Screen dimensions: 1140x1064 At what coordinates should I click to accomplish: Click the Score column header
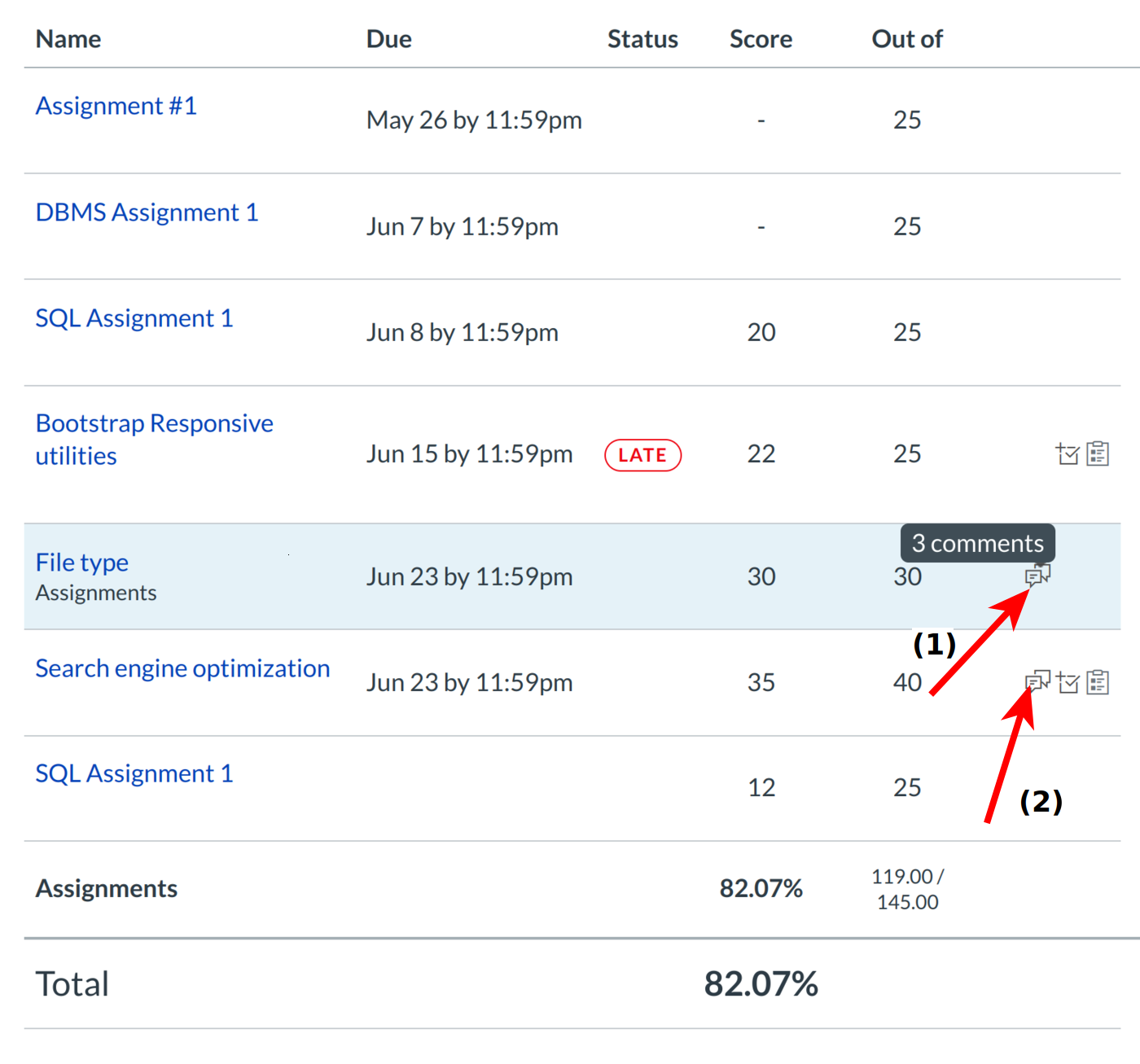(761, 39)
